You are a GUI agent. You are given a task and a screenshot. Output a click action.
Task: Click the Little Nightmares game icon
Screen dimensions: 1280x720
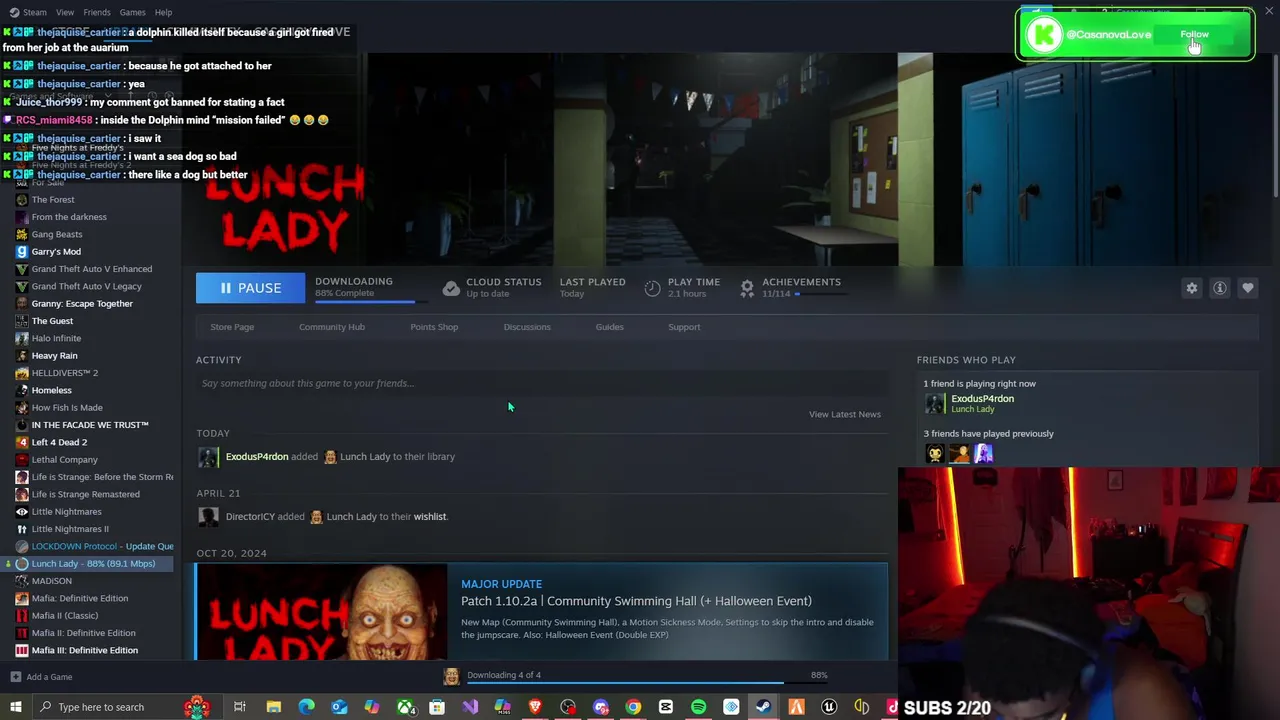point(22,512)
